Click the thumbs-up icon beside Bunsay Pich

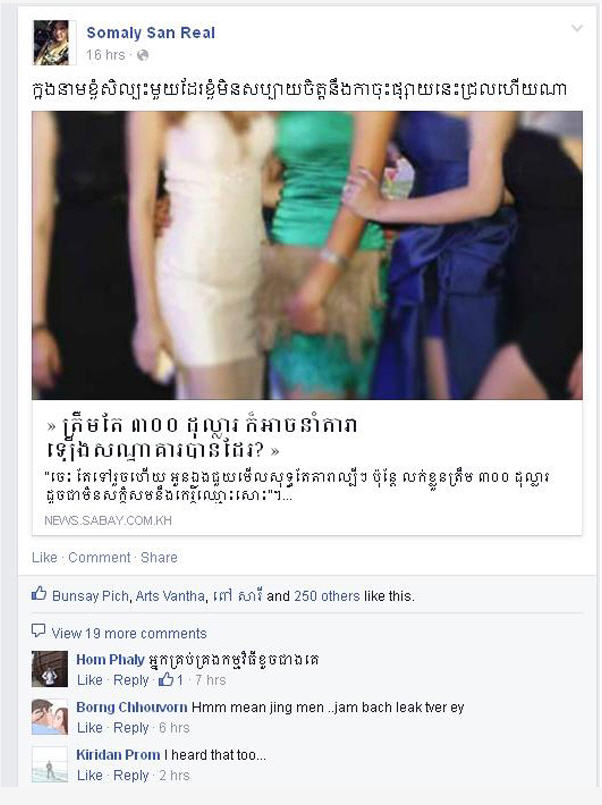point(39,594)
